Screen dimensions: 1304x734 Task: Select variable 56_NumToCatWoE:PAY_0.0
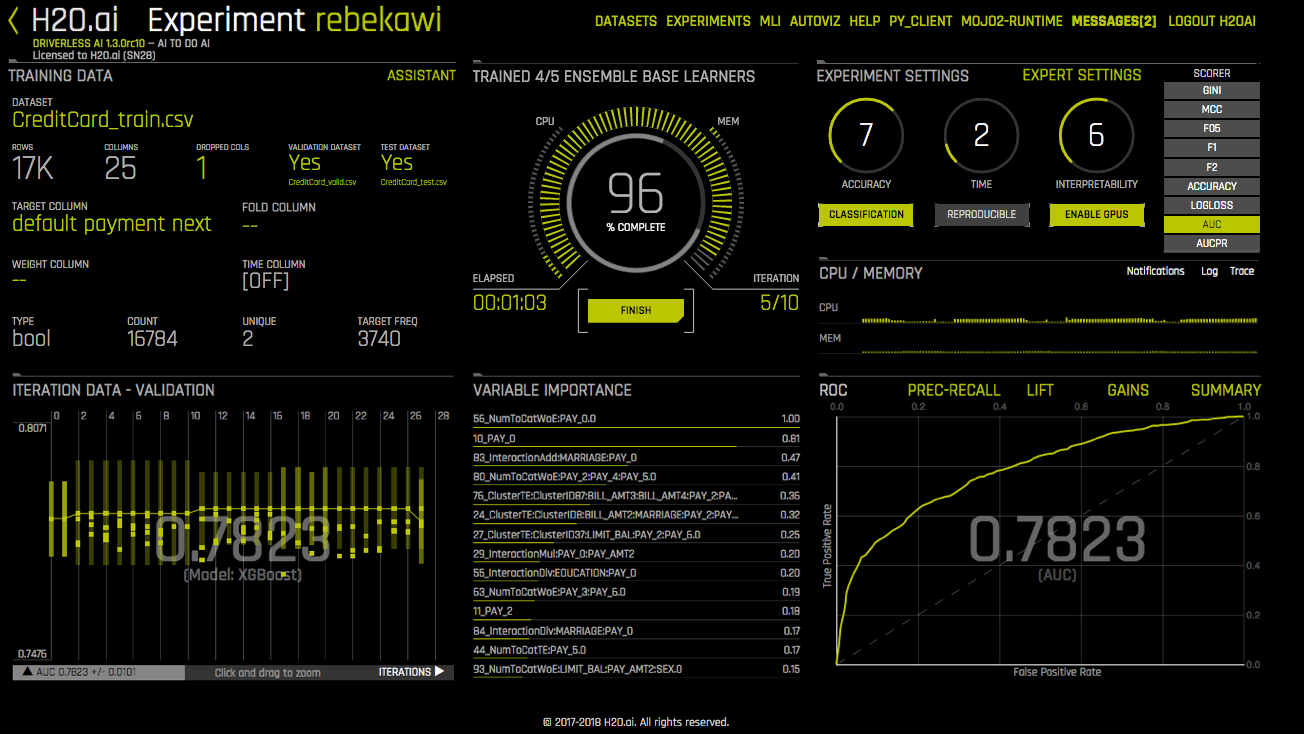click(636, 419)
